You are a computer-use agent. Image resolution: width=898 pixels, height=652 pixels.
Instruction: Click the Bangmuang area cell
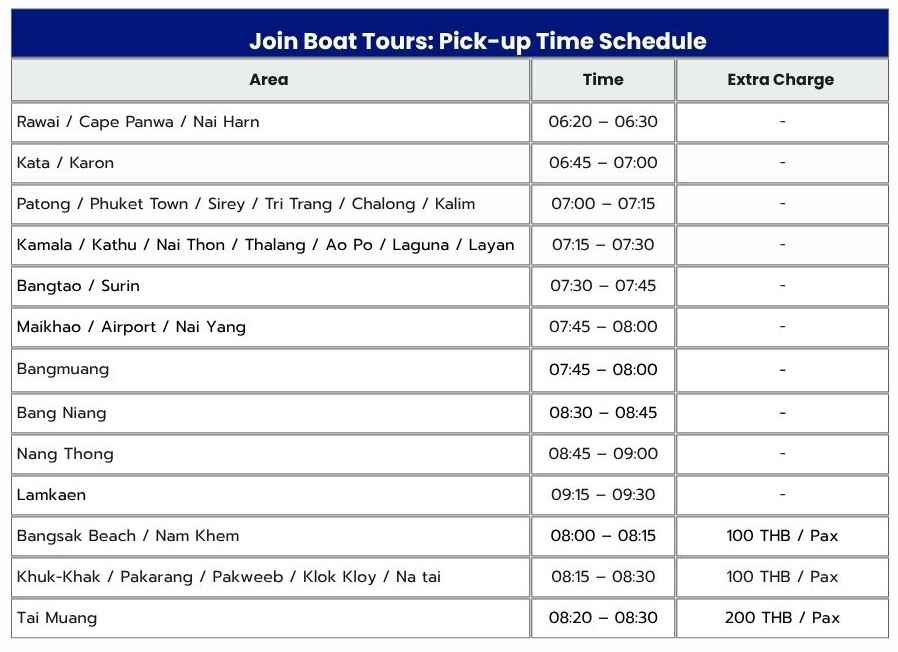[x=63, y=369]
